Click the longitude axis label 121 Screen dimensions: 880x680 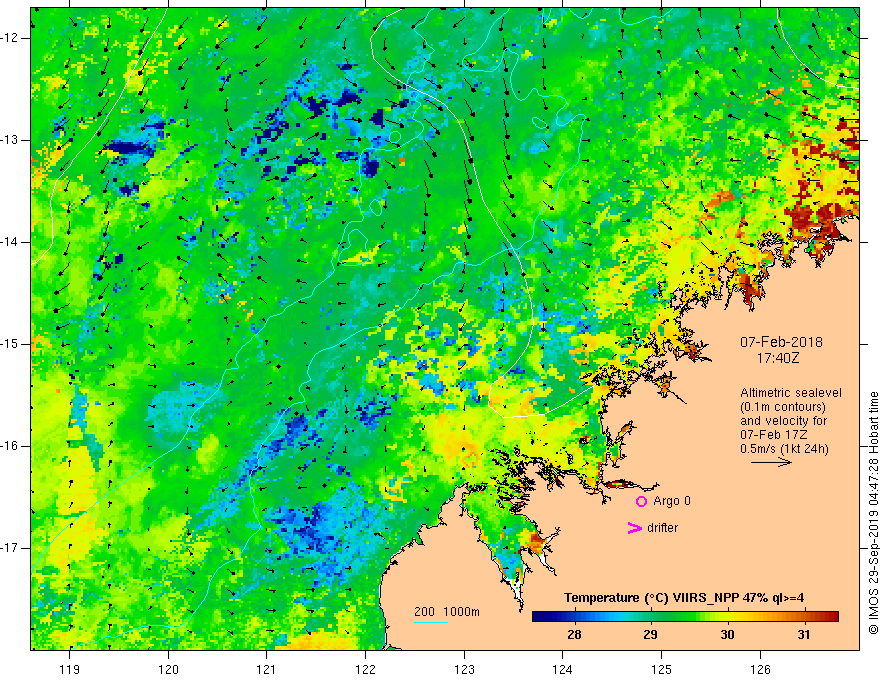(267, 669)
